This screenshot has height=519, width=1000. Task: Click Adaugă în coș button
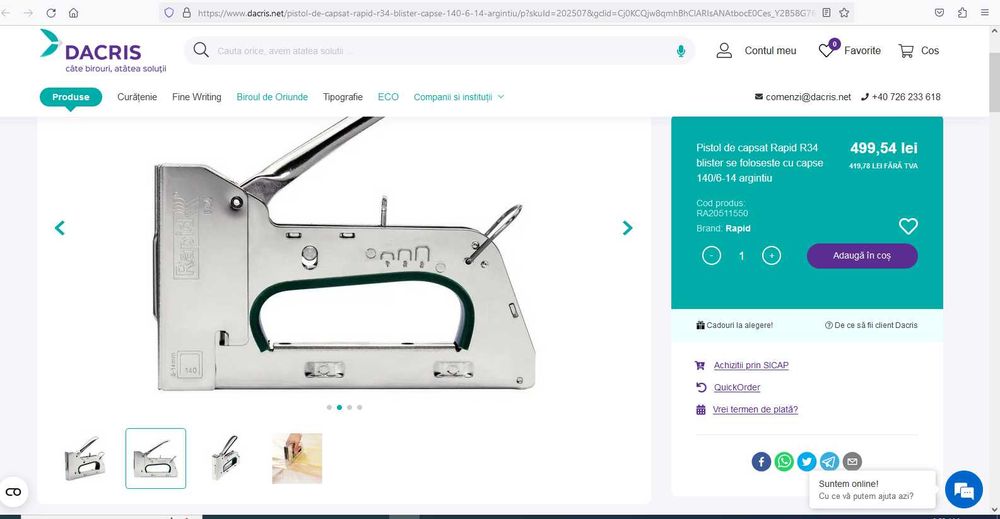862,256
